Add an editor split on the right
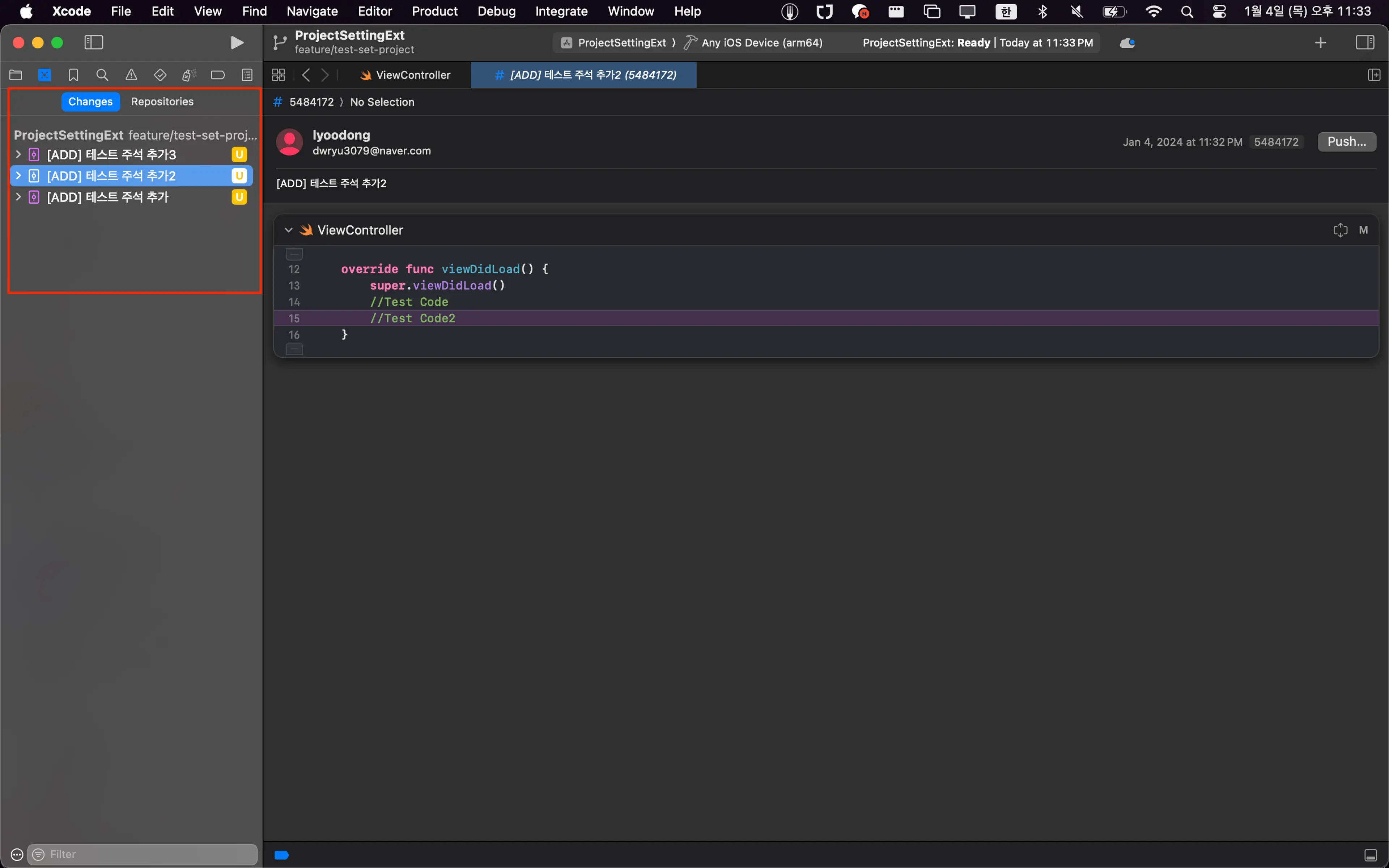The width and height of the screenshot is (1389, 868). (1373, 75)
